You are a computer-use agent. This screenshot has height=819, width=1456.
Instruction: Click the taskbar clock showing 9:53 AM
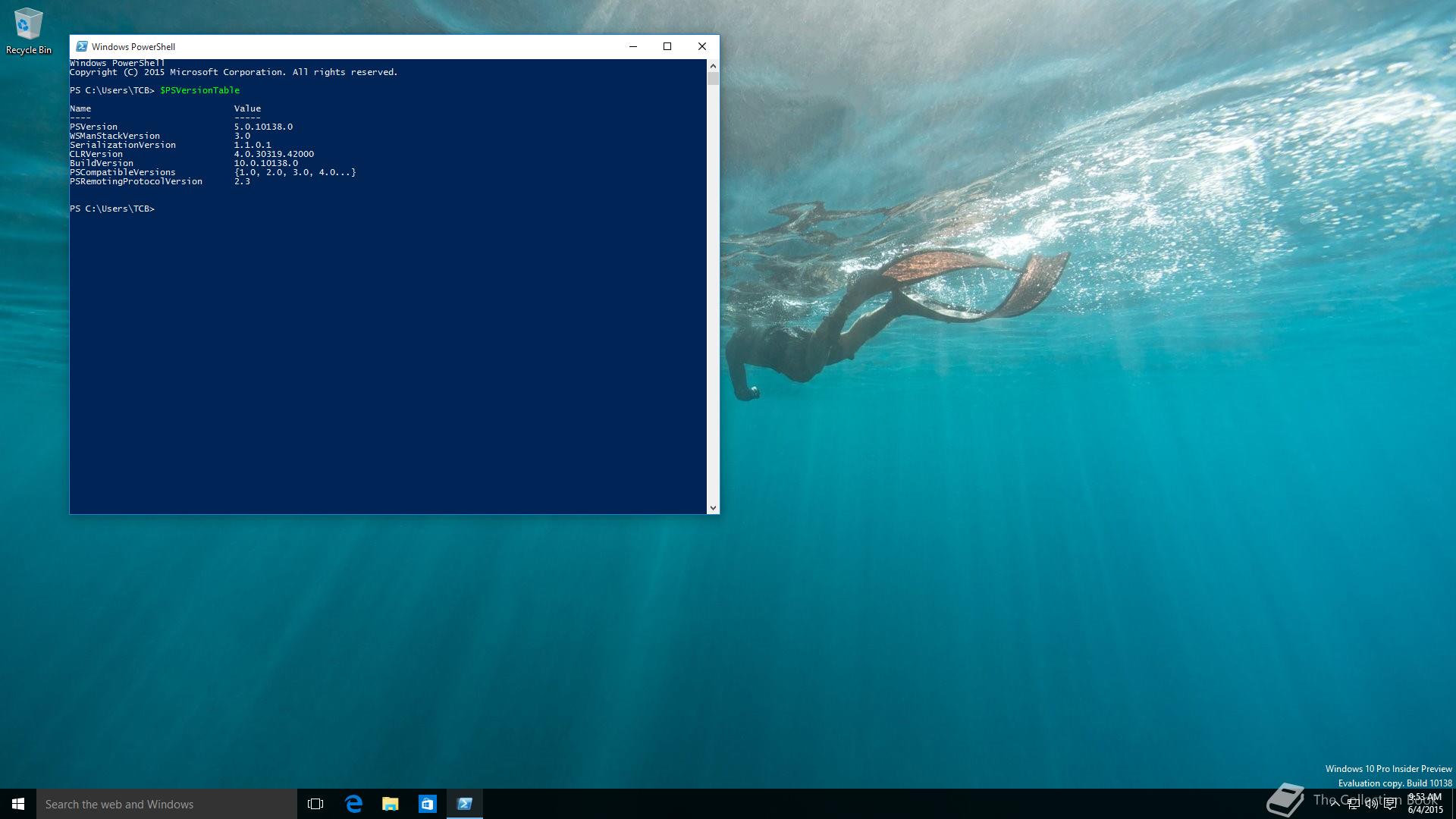[1425, 803]
